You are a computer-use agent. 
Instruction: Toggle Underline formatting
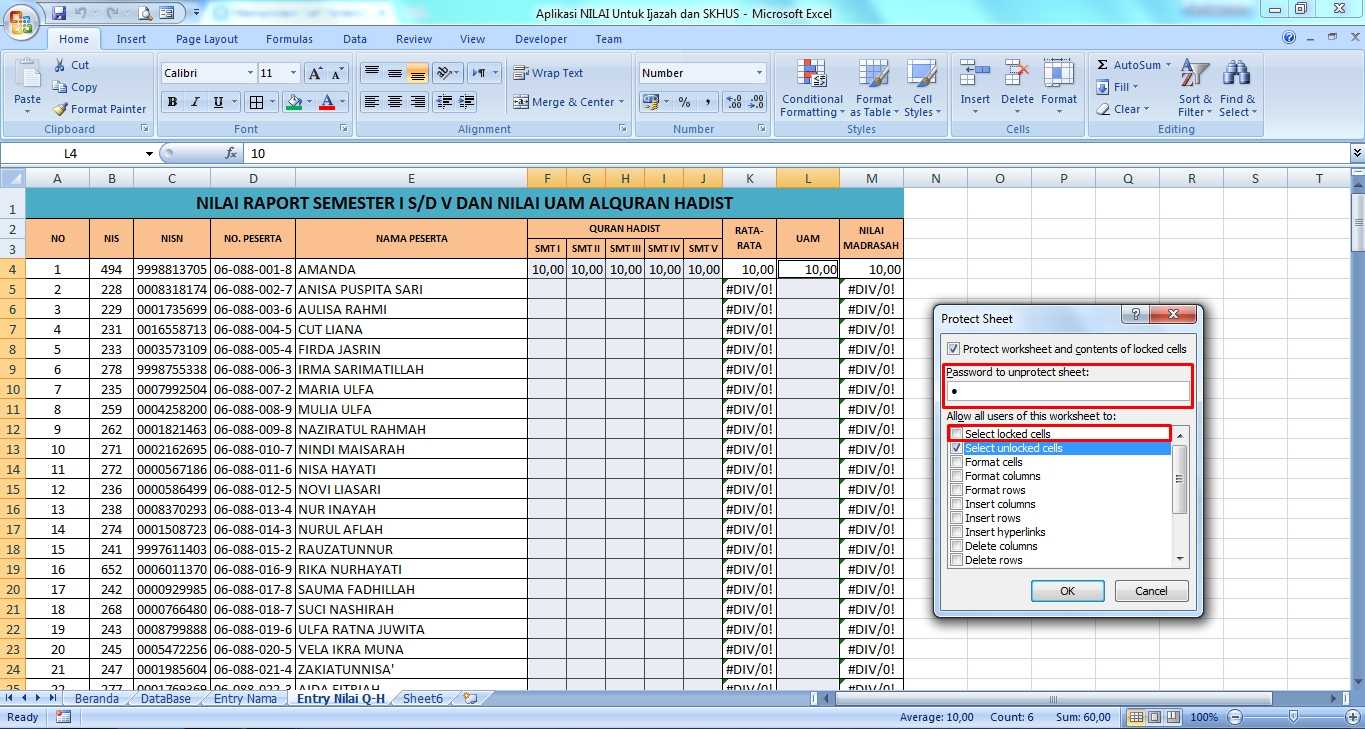pos(217,102)
